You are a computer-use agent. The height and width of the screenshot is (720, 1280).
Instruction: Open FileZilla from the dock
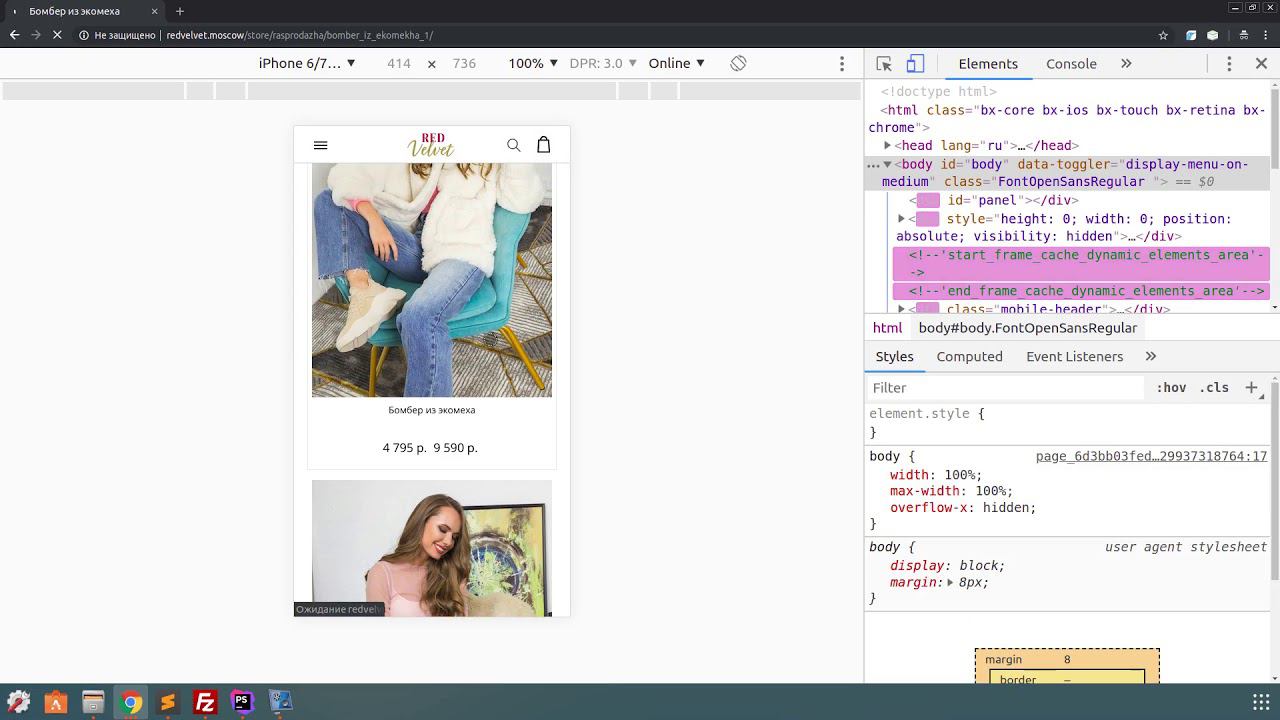205,702
